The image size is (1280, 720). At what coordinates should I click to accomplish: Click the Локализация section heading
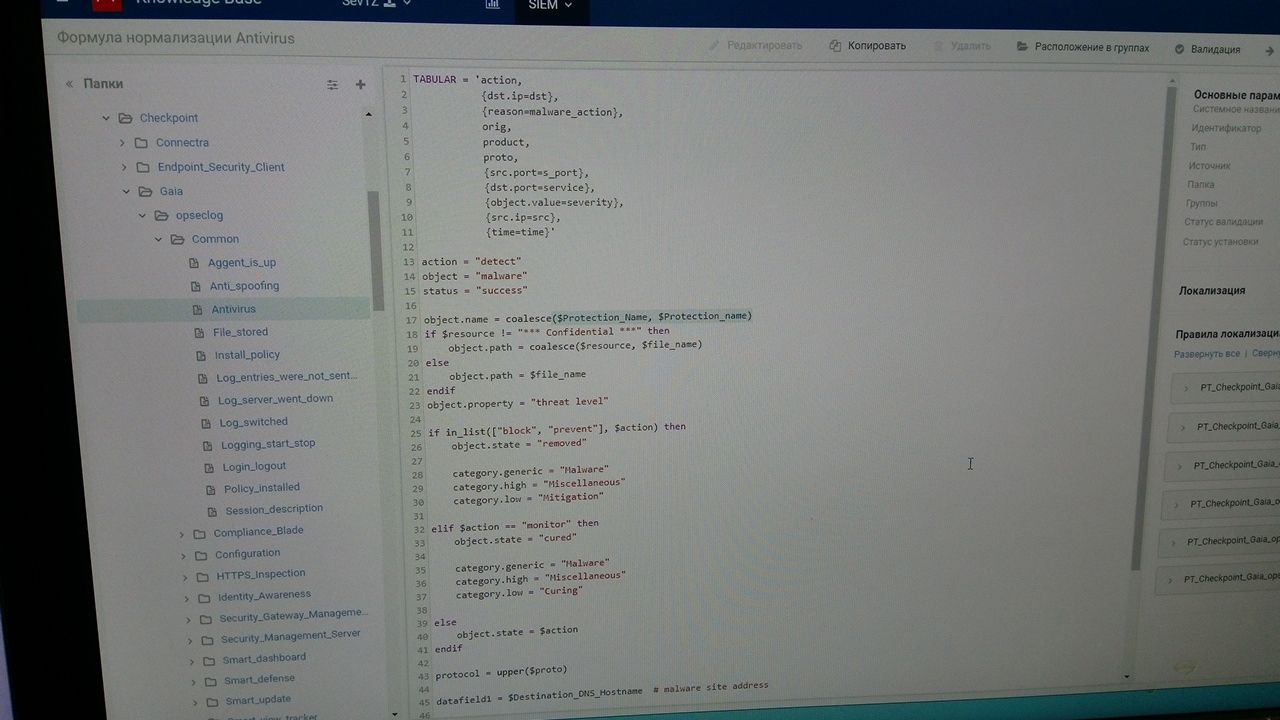[1211, 291]
